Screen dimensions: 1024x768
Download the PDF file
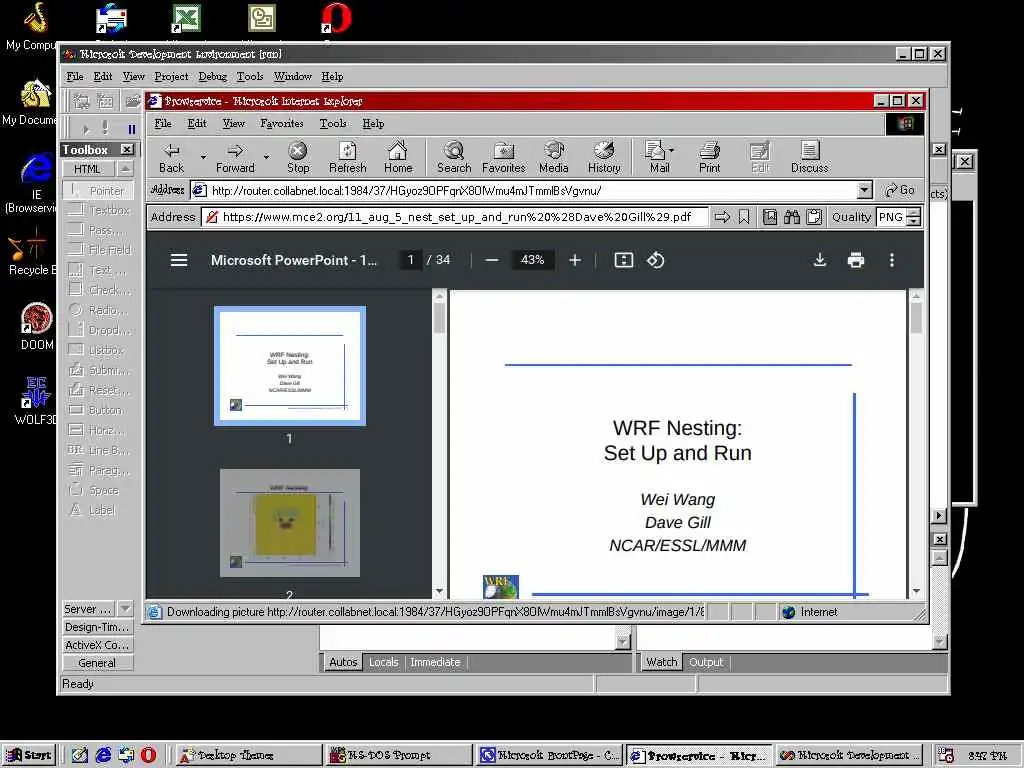tap(820, 261)
